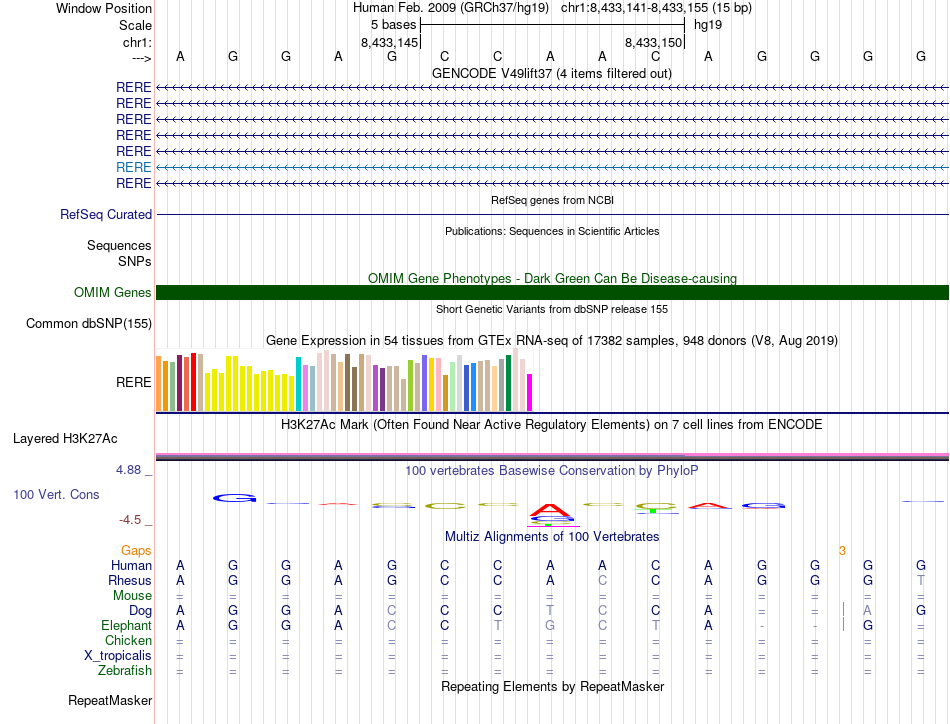Open the 100 Vert. Cons track label
950x724 pixels.
[x=56, y=494]
